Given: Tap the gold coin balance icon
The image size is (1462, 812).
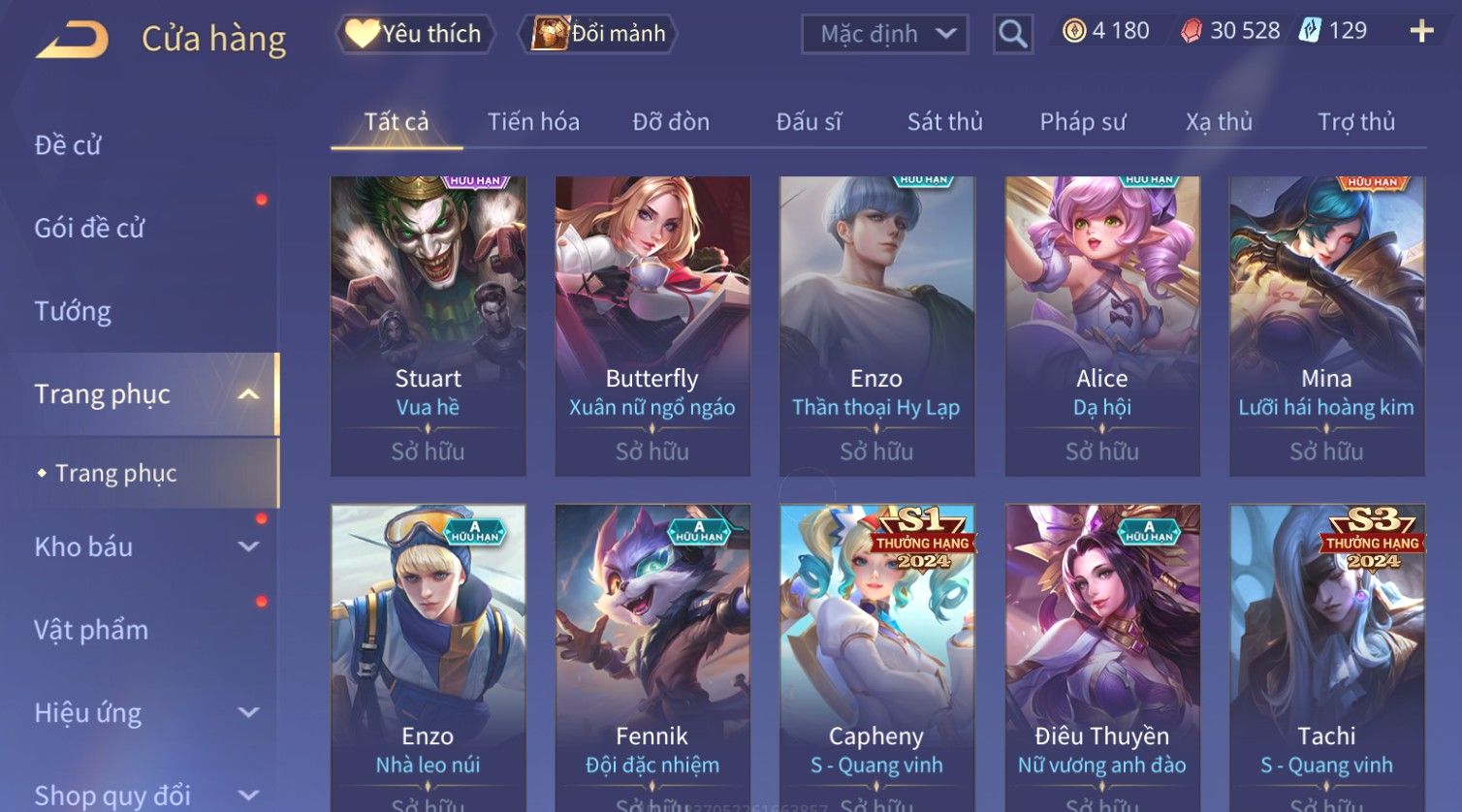Looking at the screenshot, I should [x=1074, y=31].
